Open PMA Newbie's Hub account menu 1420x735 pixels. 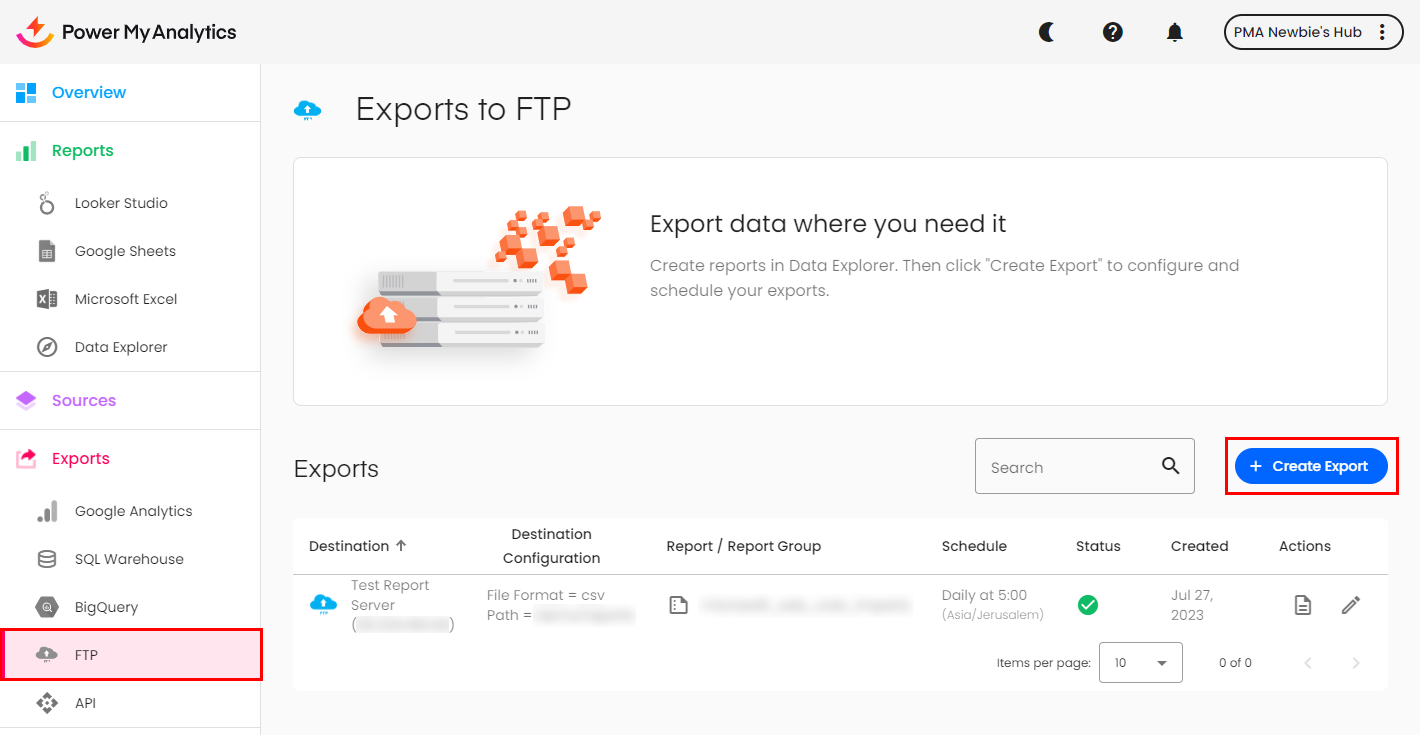(1312, 32)
